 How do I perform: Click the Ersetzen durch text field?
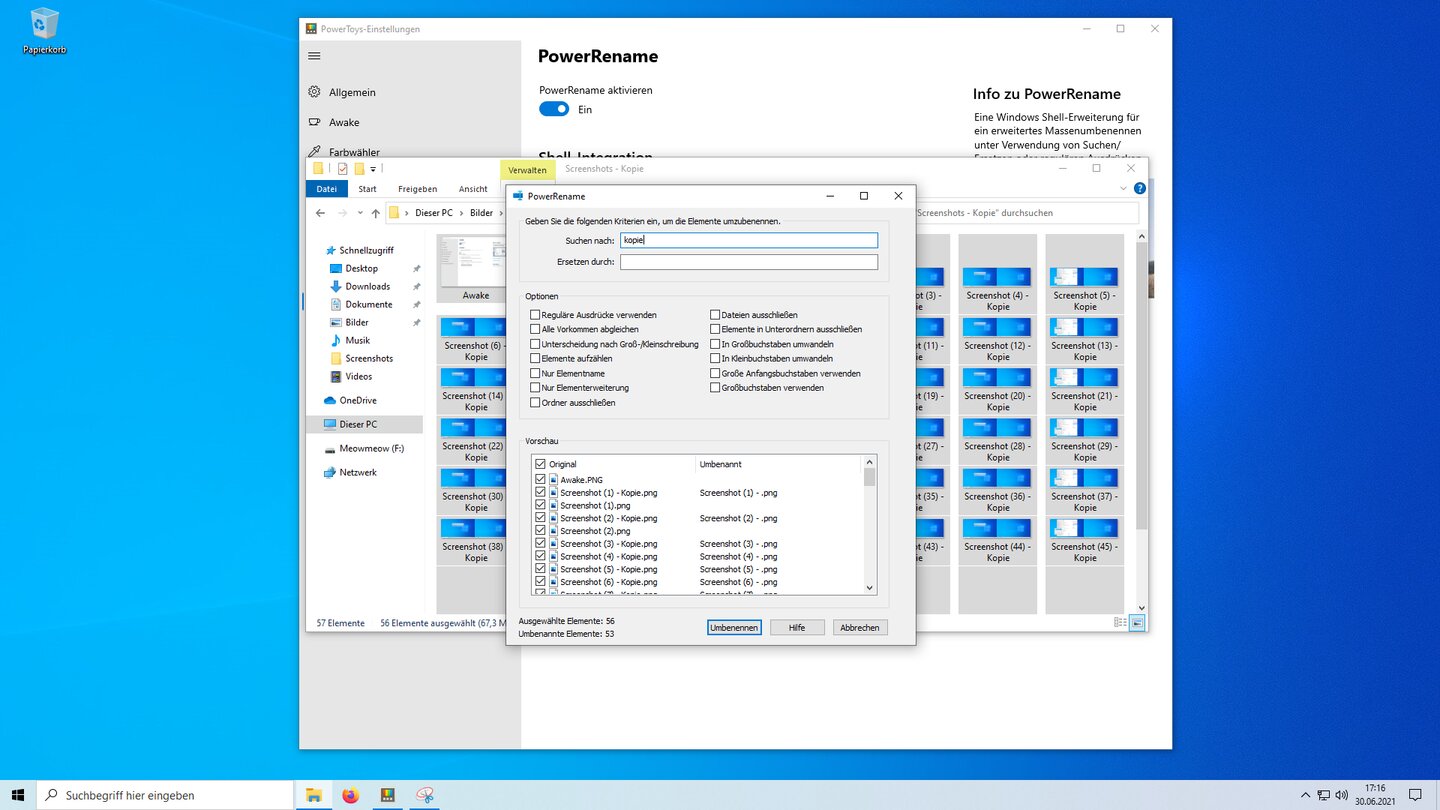tap(748, 262)
